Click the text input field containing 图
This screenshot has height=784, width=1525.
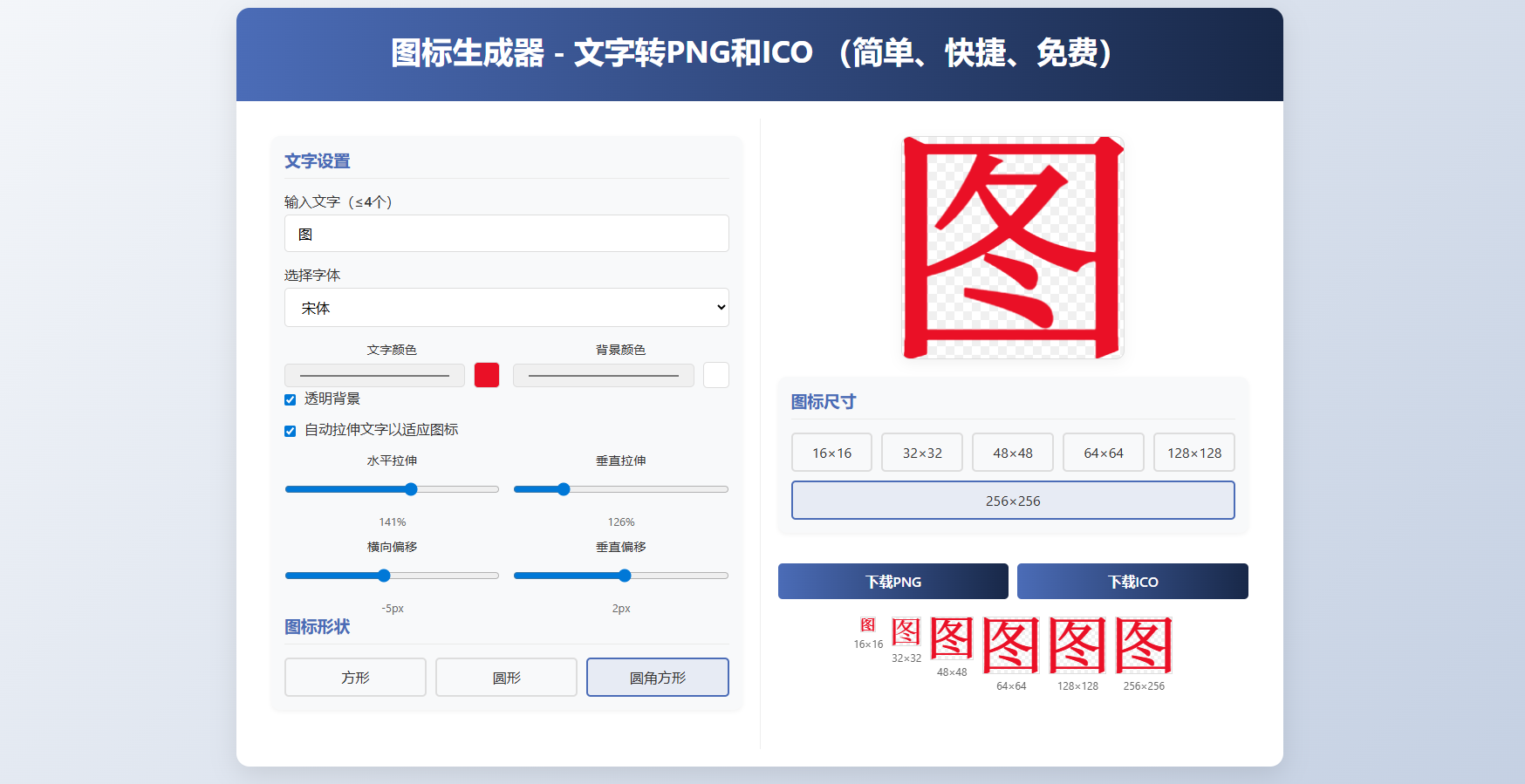click(506, 234)
